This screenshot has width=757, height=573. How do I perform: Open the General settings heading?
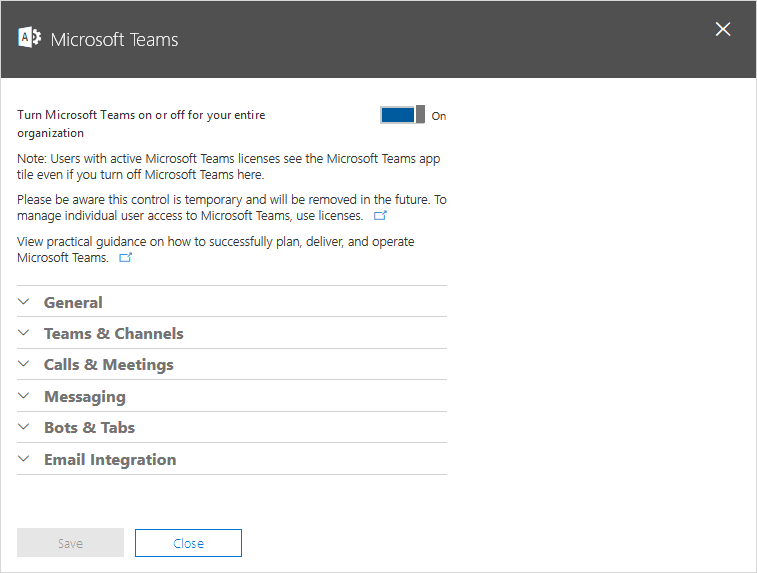pyautogui.click(x=73, y=303)
